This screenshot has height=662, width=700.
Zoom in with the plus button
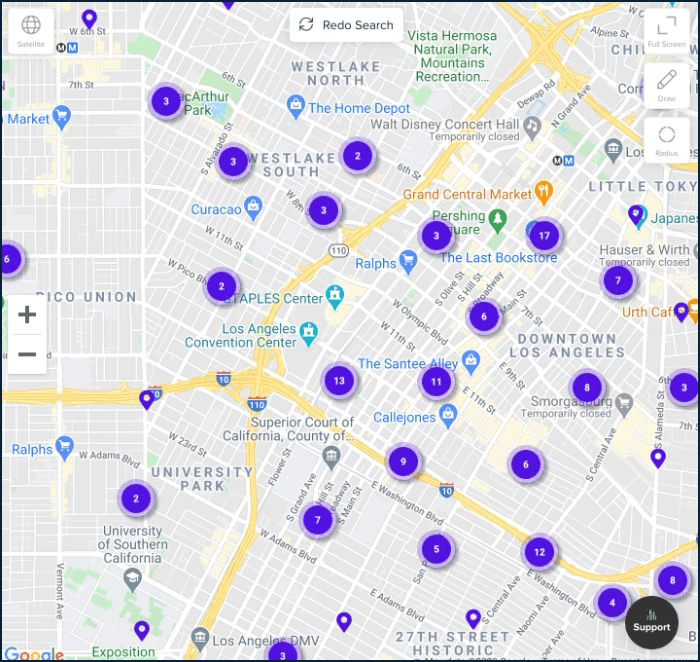(27, 315)
